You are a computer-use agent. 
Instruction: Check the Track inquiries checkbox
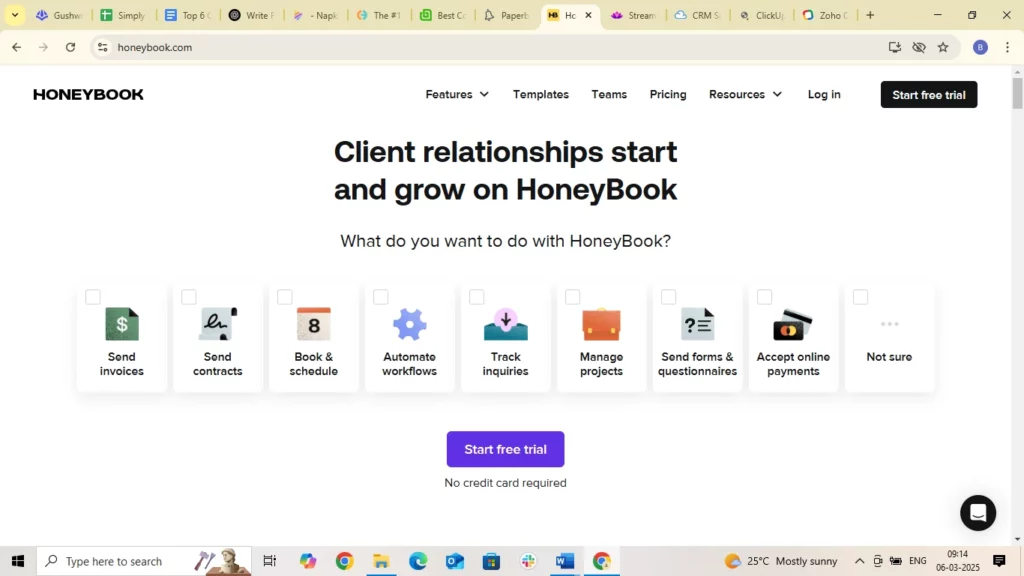tap(477, 296)
